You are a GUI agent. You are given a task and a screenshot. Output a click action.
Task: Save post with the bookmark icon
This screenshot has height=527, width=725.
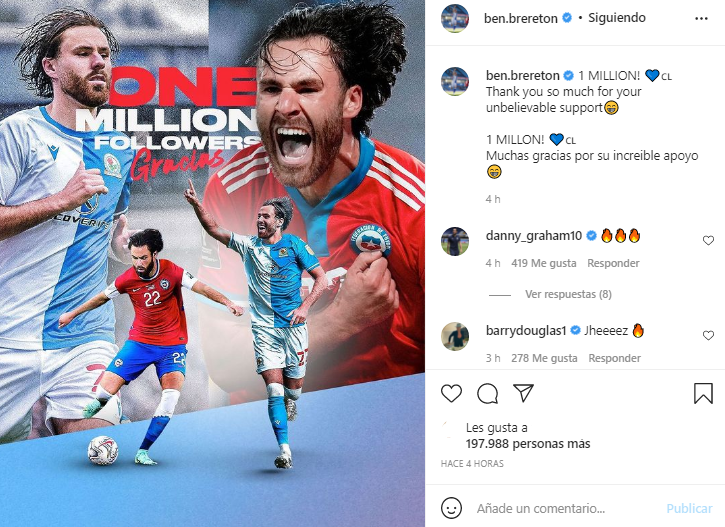click(x=703, y=393)
